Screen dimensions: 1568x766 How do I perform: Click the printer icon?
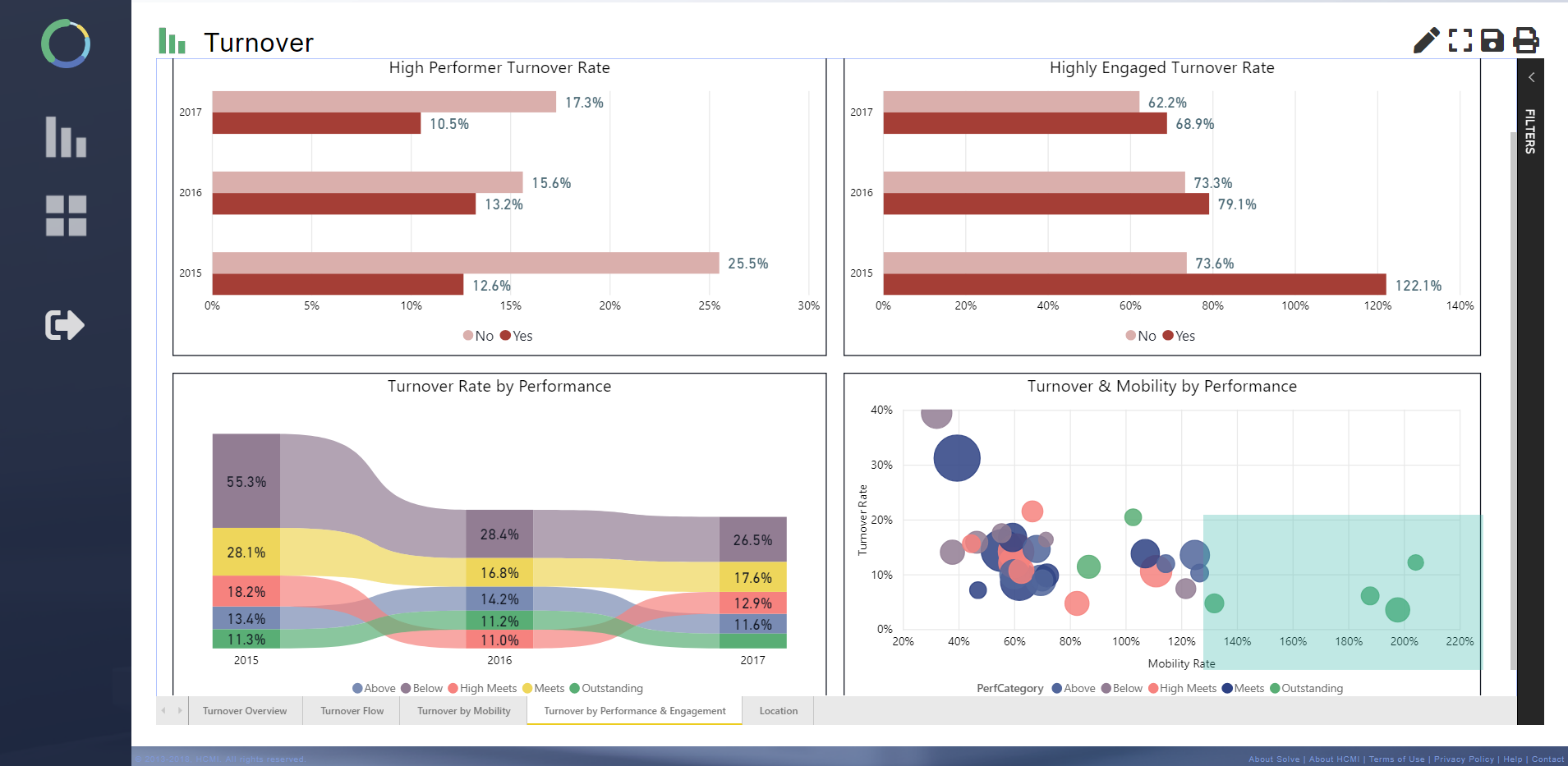[x=1525, y=40]
